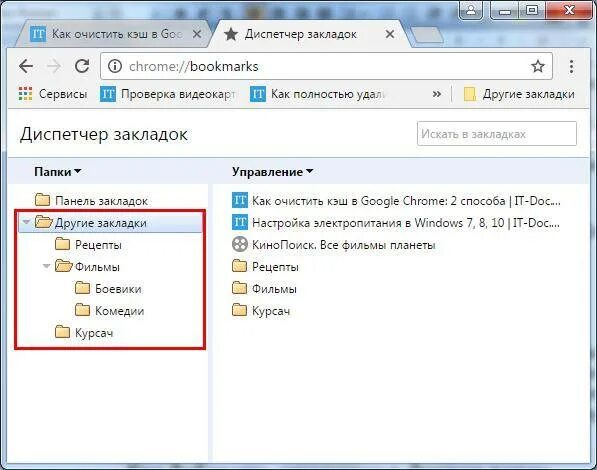Show hidden bookmarks via the » chevron
The image size is (597, 470).
437,94
